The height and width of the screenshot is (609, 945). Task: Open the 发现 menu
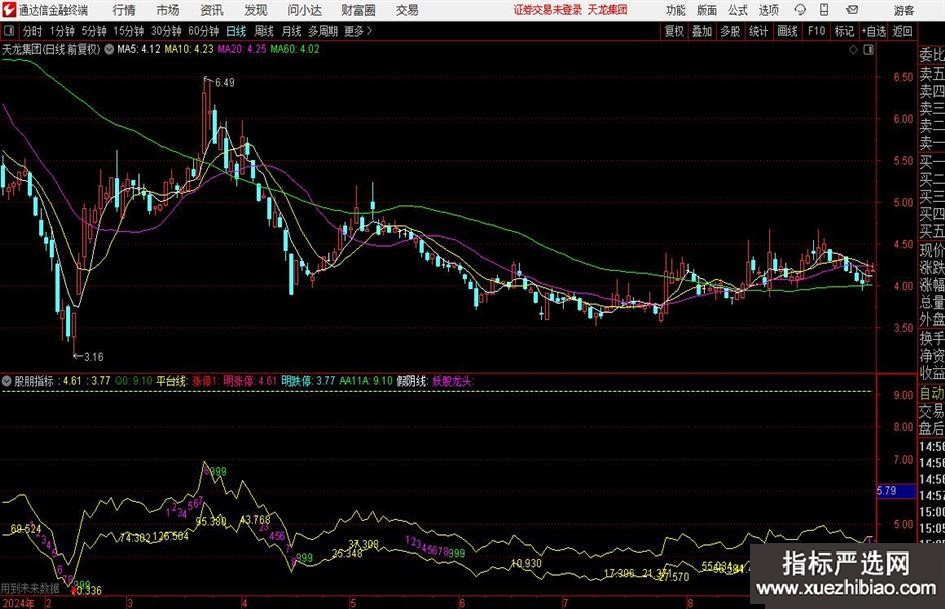click(x=256, y=10)
